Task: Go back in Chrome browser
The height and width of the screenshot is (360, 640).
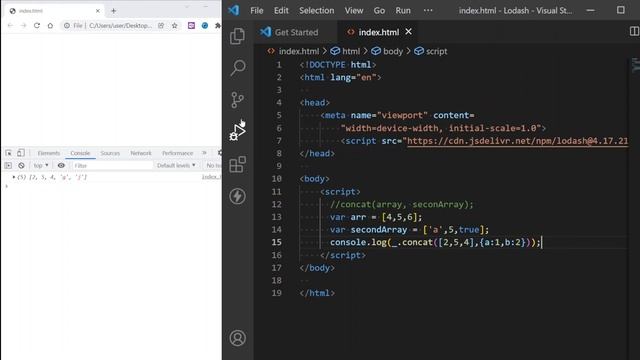Action: (x=11, y=25)
